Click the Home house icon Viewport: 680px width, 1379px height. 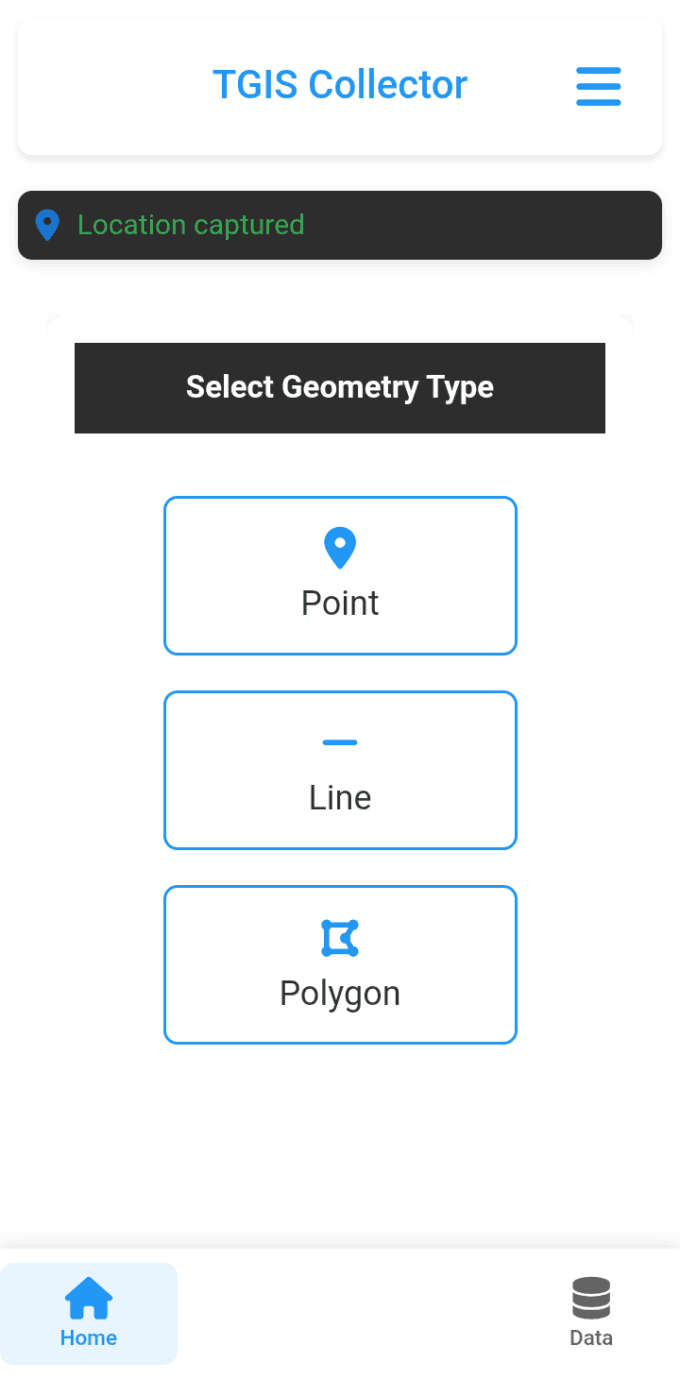(x=89, y=1298)
